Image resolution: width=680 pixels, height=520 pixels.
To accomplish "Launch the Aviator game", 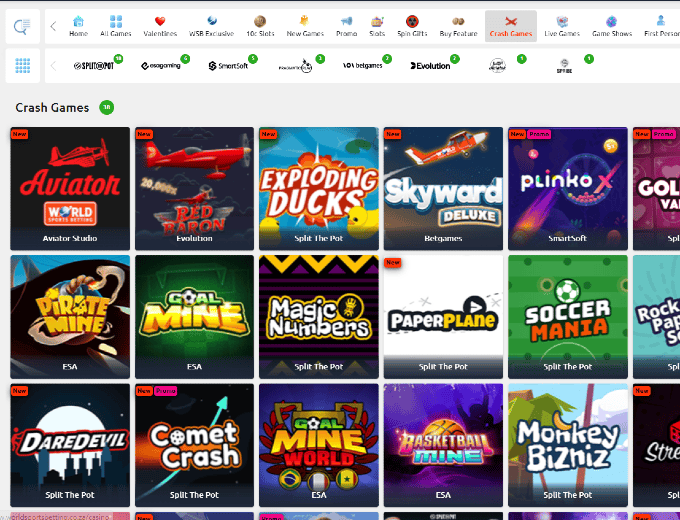I will (x=70, y=188).
